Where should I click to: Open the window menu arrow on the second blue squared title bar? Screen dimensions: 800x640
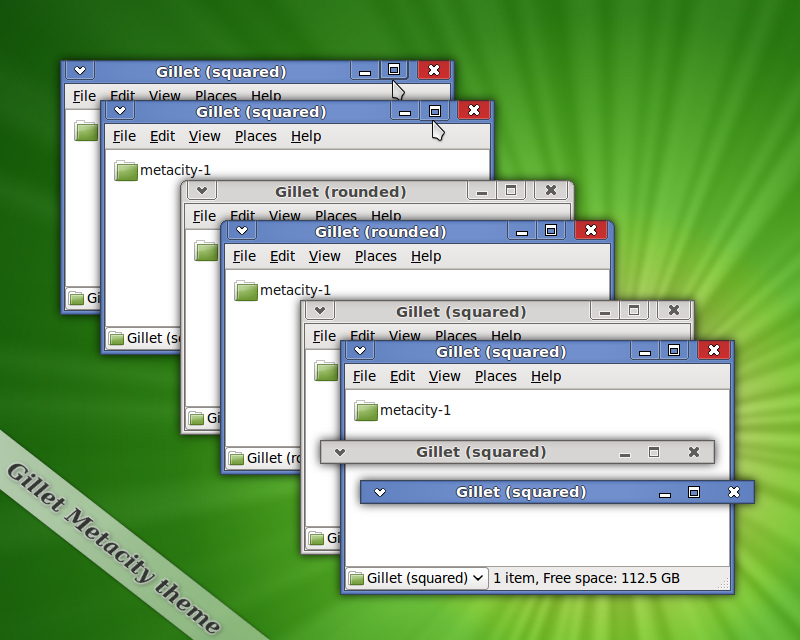120,110
